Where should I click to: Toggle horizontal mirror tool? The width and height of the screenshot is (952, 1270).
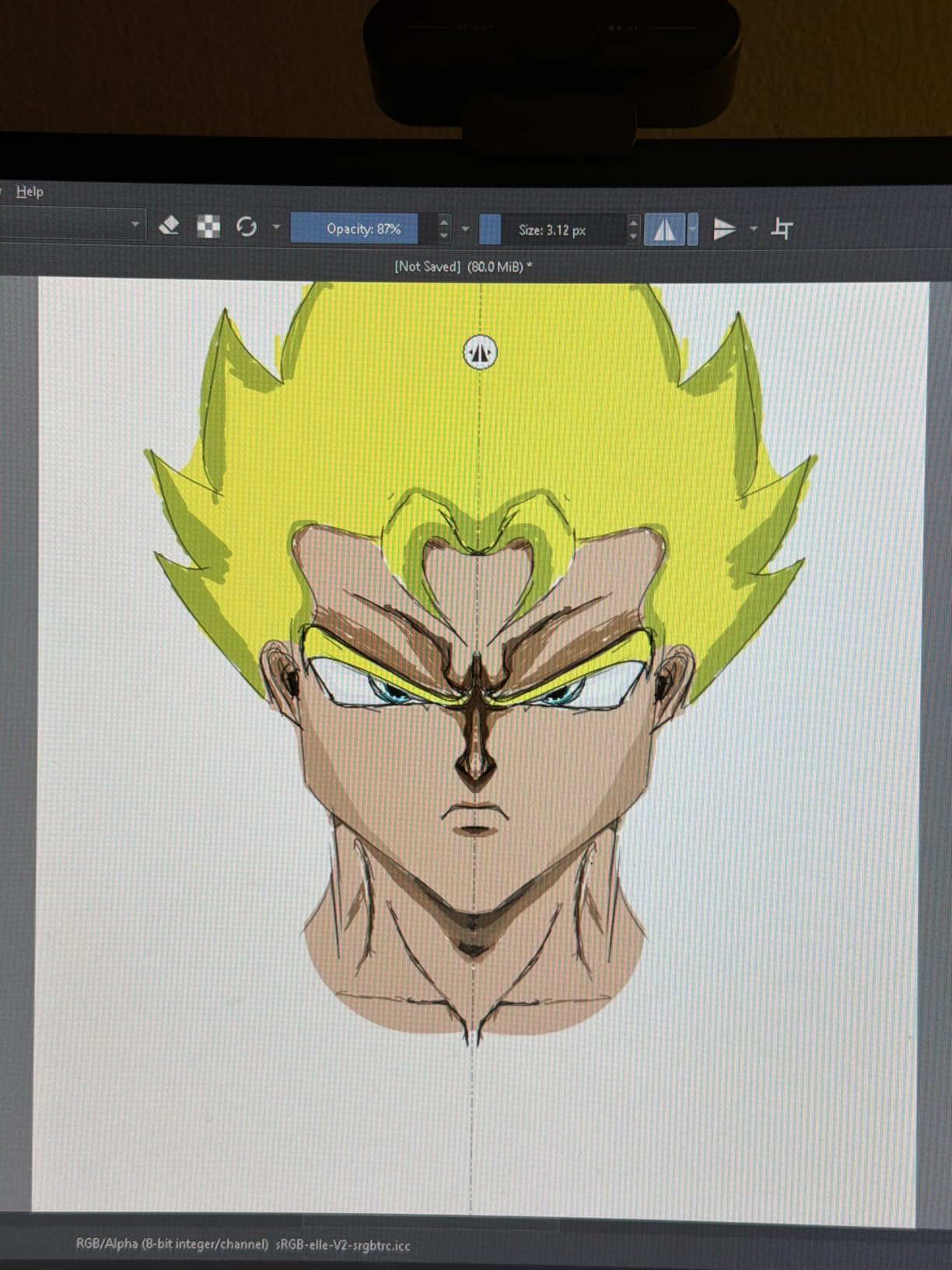[x=664, y=230]
